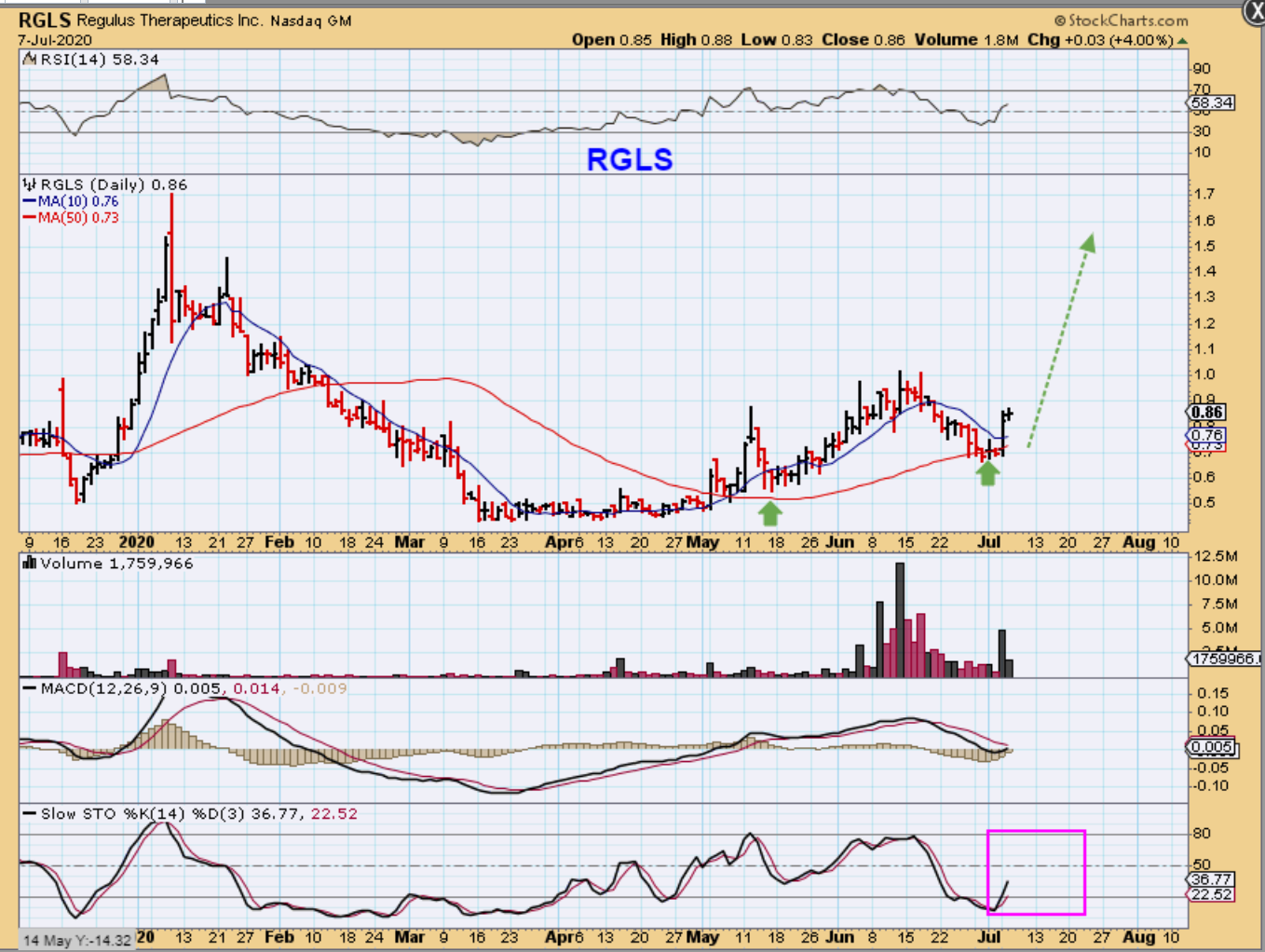1265x952 pixels.
Task: Click the MACD(12,26,9) panel label
Action: 102,688
